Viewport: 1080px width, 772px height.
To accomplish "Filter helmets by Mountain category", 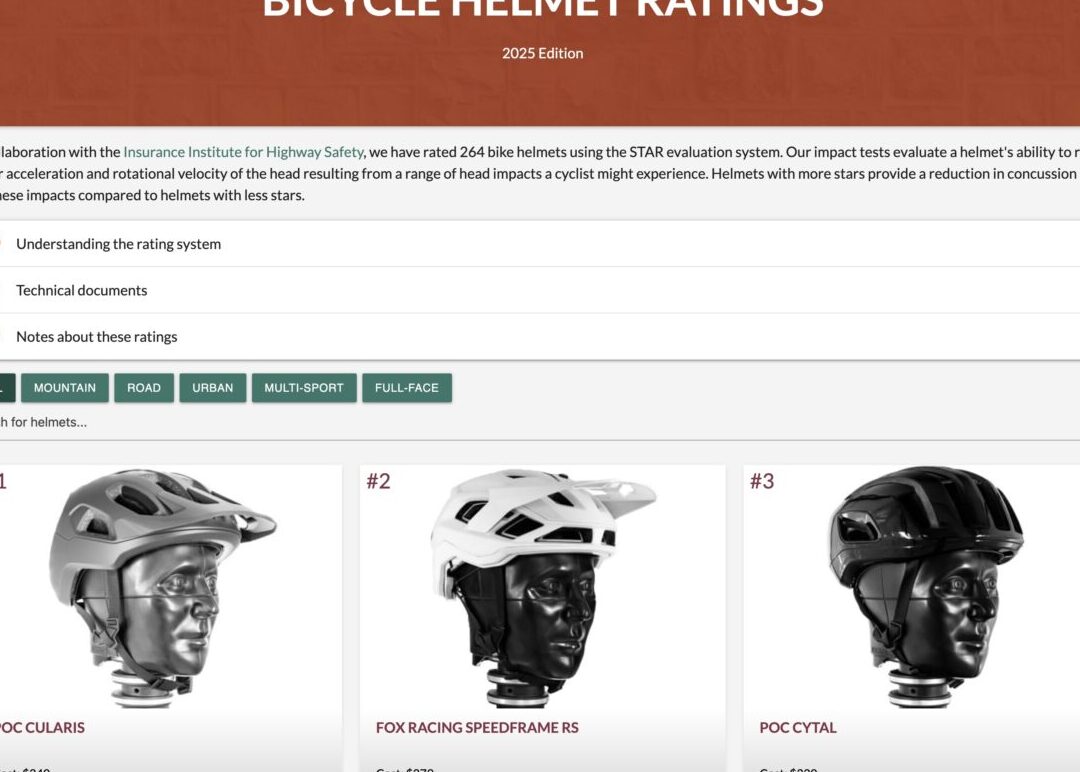I will 65,388.
